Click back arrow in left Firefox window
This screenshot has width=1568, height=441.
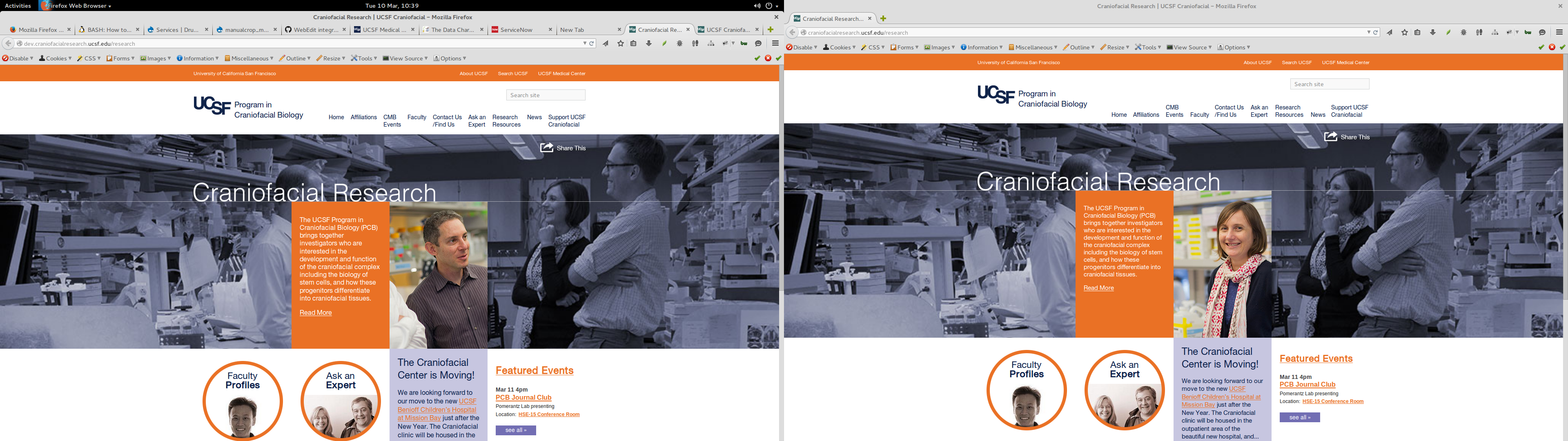tap(8, 44)
